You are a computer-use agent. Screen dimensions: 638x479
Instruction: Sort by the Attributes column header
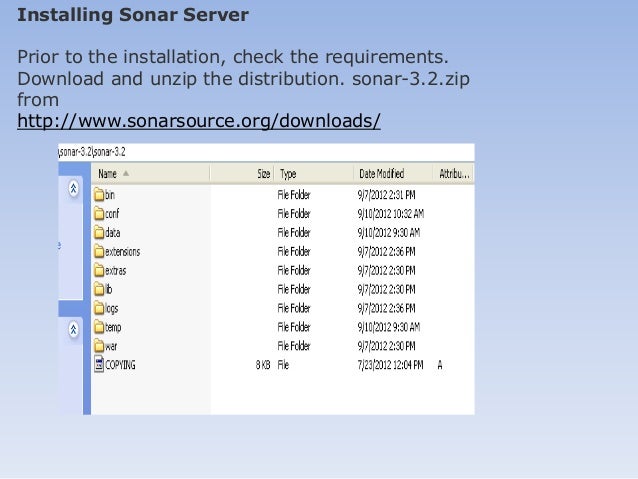click(453, 174)
